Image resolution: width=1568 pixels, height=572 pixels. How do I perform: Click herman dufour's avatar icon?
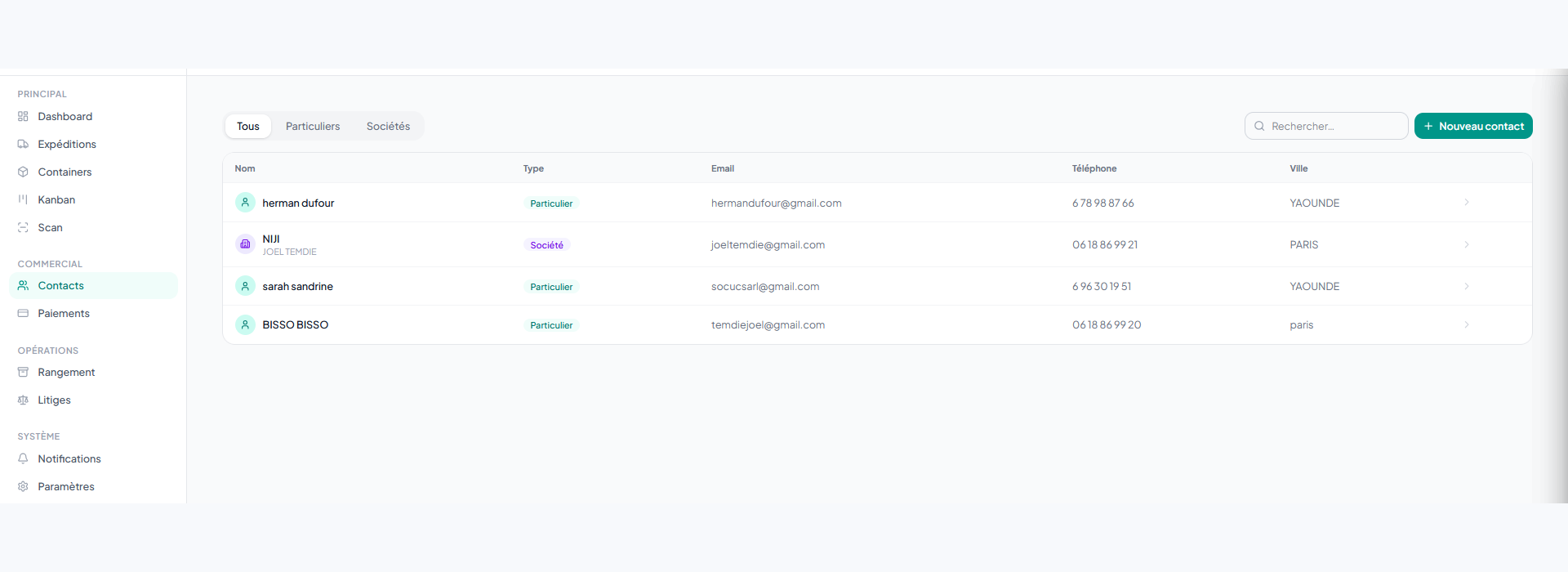[245, 203]
